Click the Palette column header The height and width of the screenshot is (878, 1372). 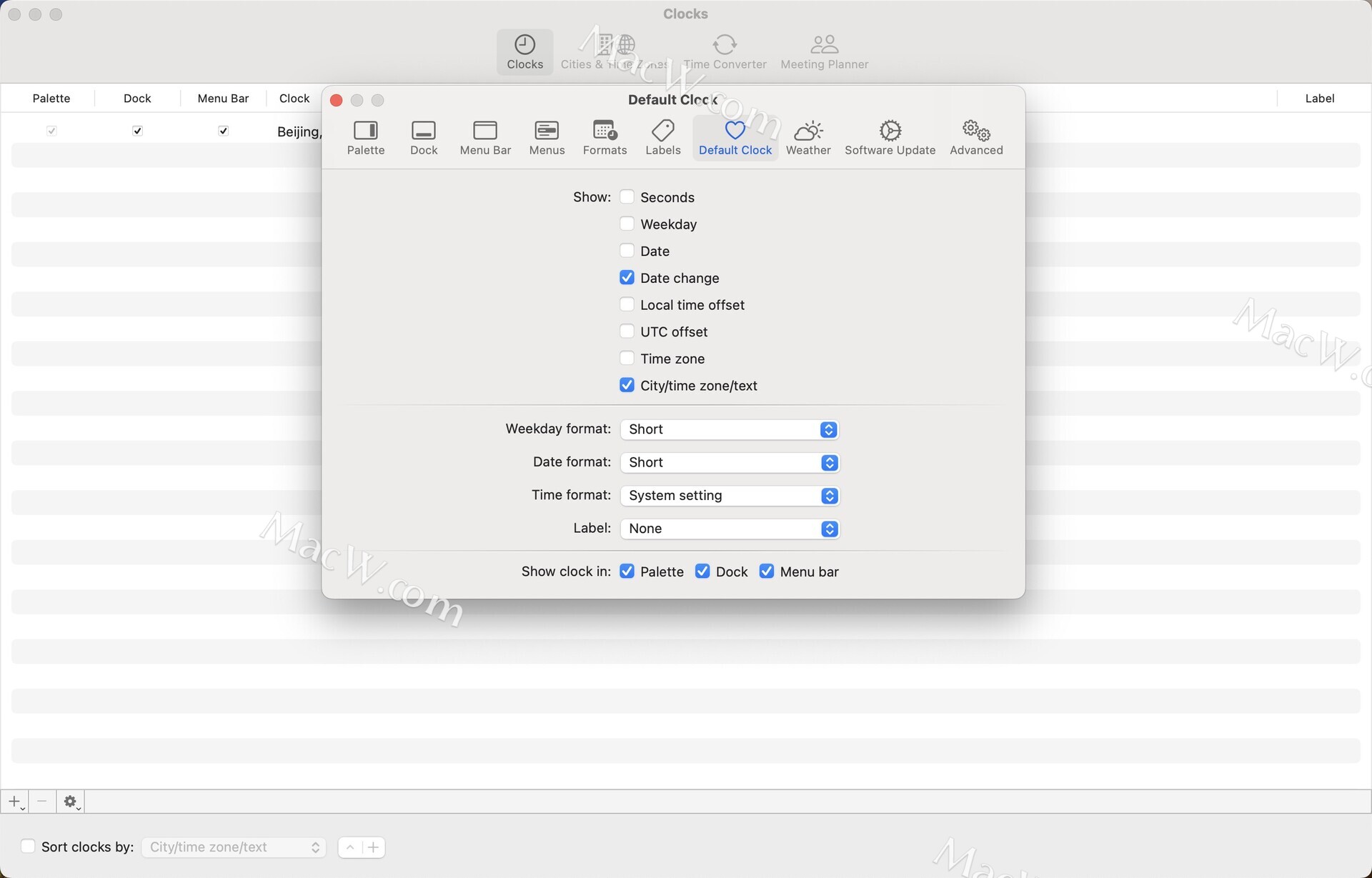pyautogui.click(x=51, y=99)
